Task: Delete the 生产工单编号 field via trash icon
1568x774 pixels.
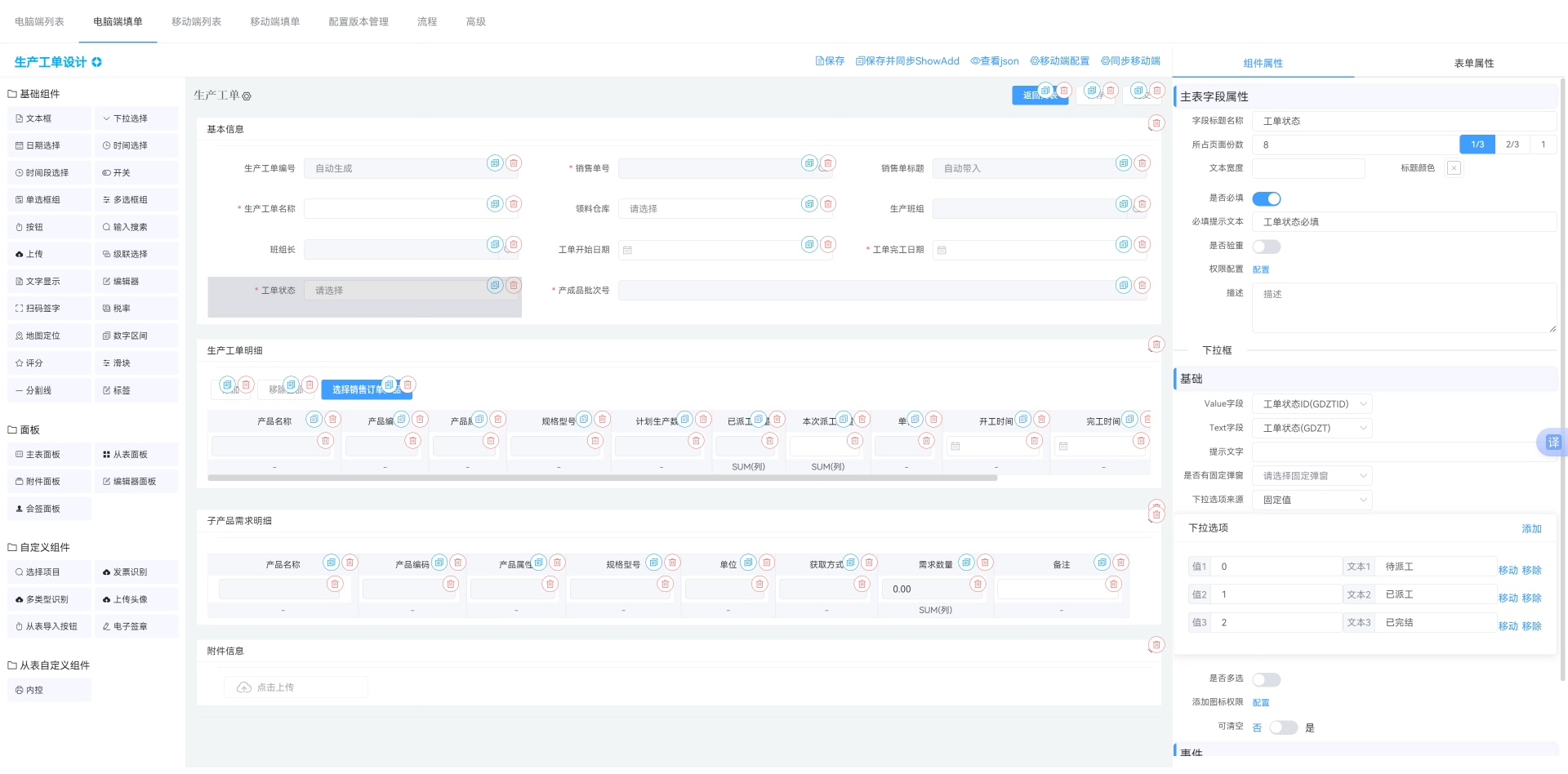Action: (x=514, y=163)
